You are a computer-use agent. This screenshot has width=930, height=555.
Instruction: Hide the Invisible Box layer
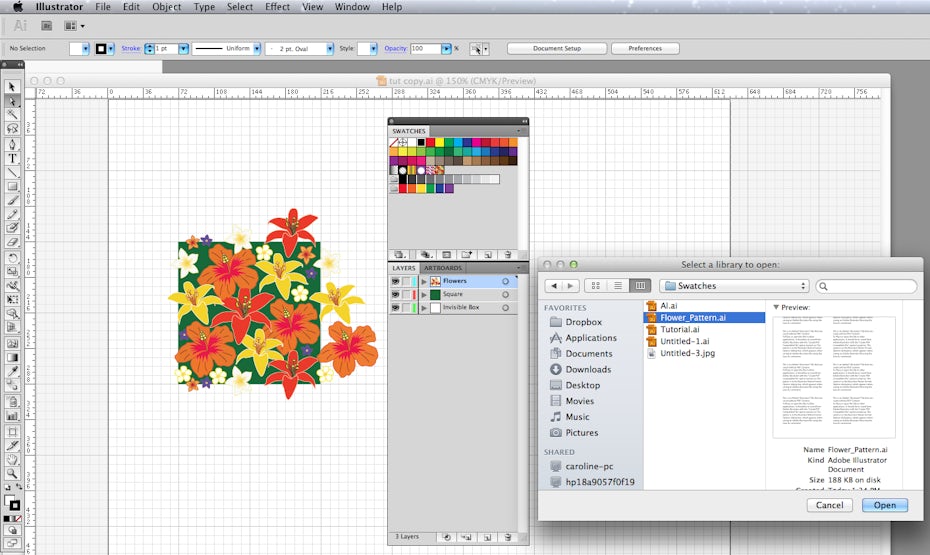click(x=395, y=307)
